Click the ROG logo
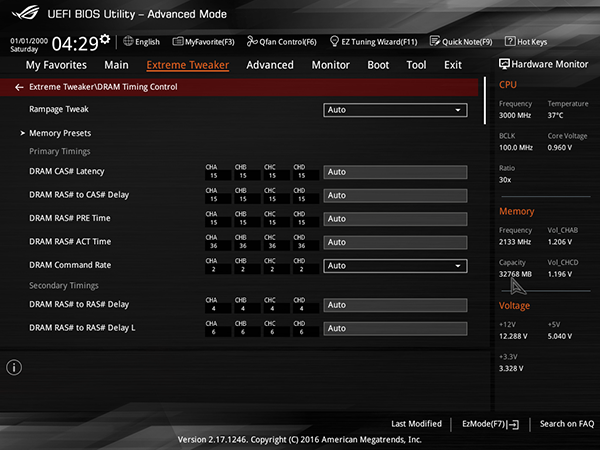 click(25, 13)
